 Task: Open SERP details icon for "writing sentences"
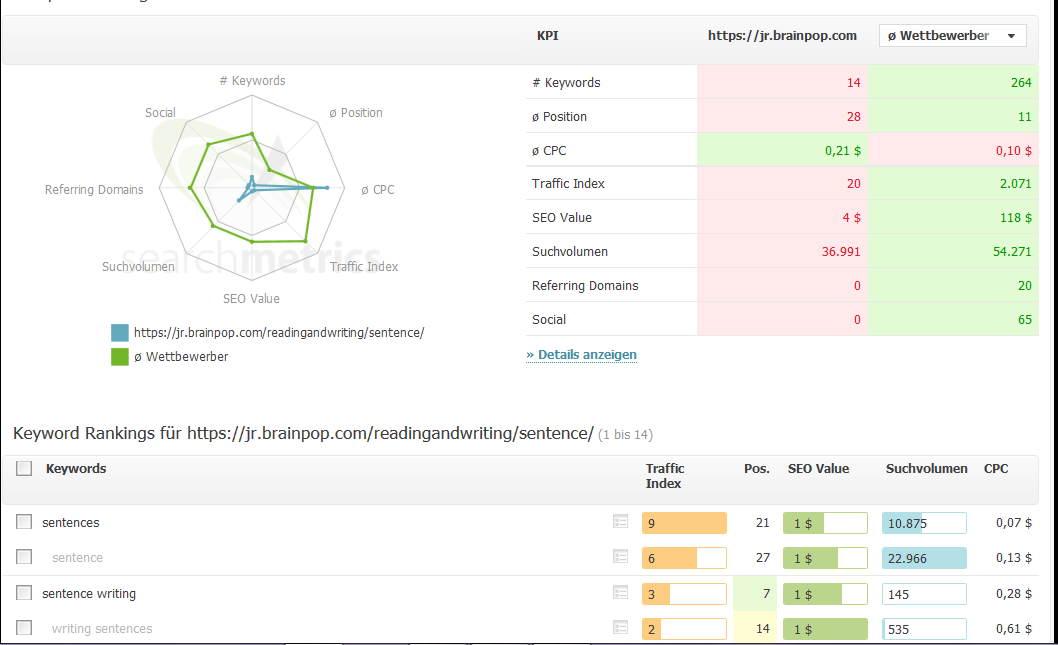point(621,628)
